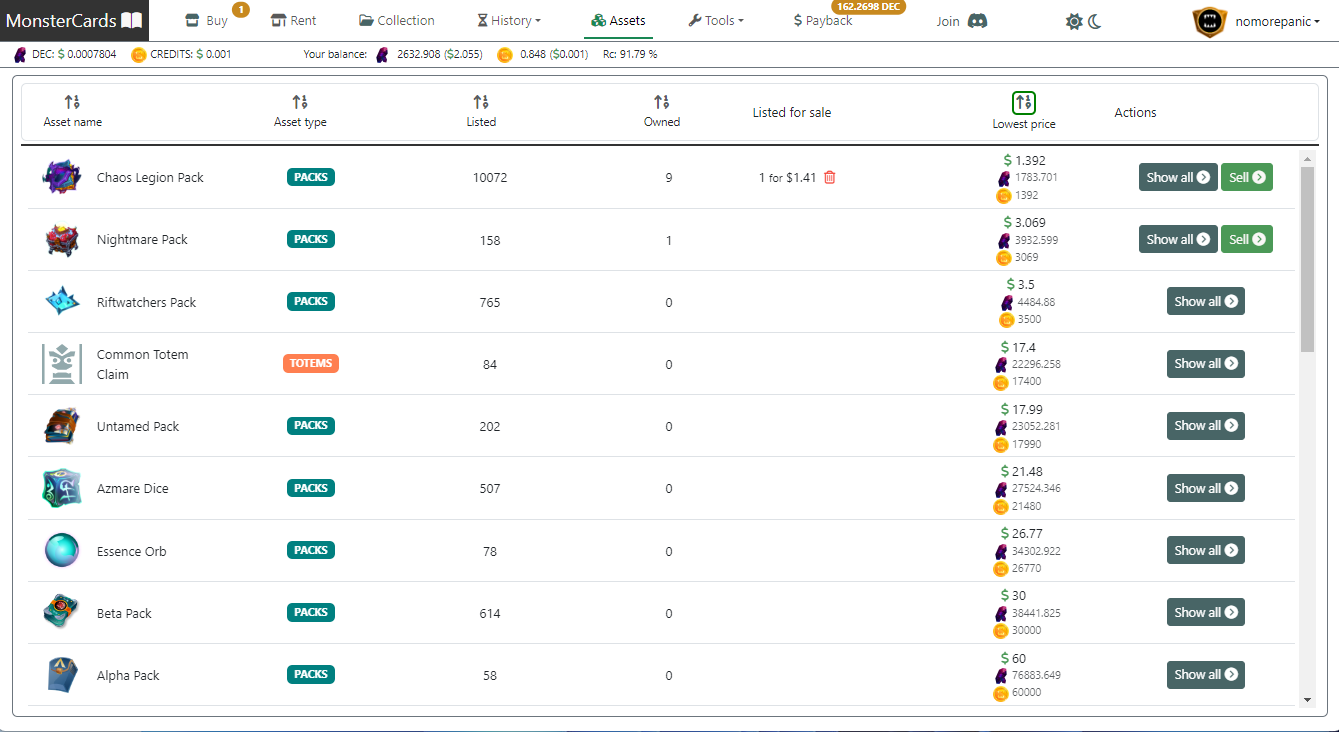This screenshot has width=1339, height=732.
Task: Click the Nightmare Pack thumbnail
Action: pyautogui.click(x=61, y=240)
